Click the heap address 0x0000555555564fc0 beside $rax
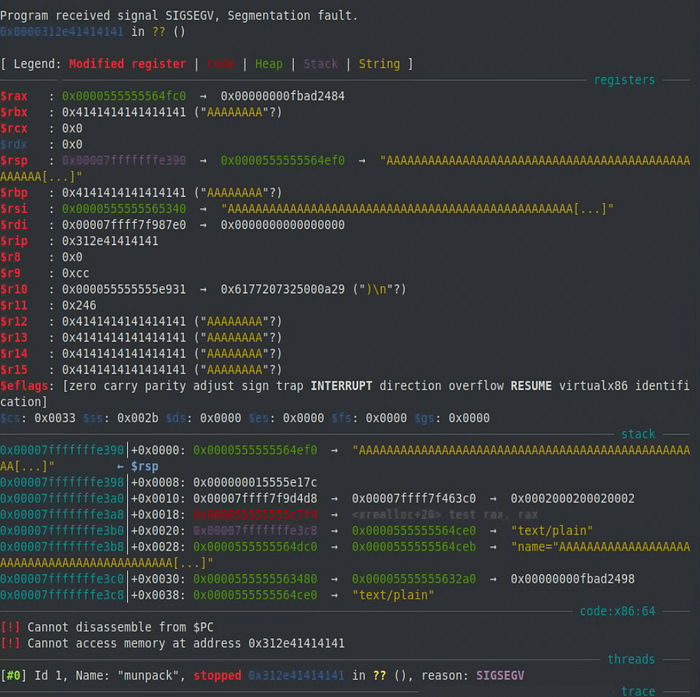This screenshot has height=697, width=700. click(x=124, y=96)
